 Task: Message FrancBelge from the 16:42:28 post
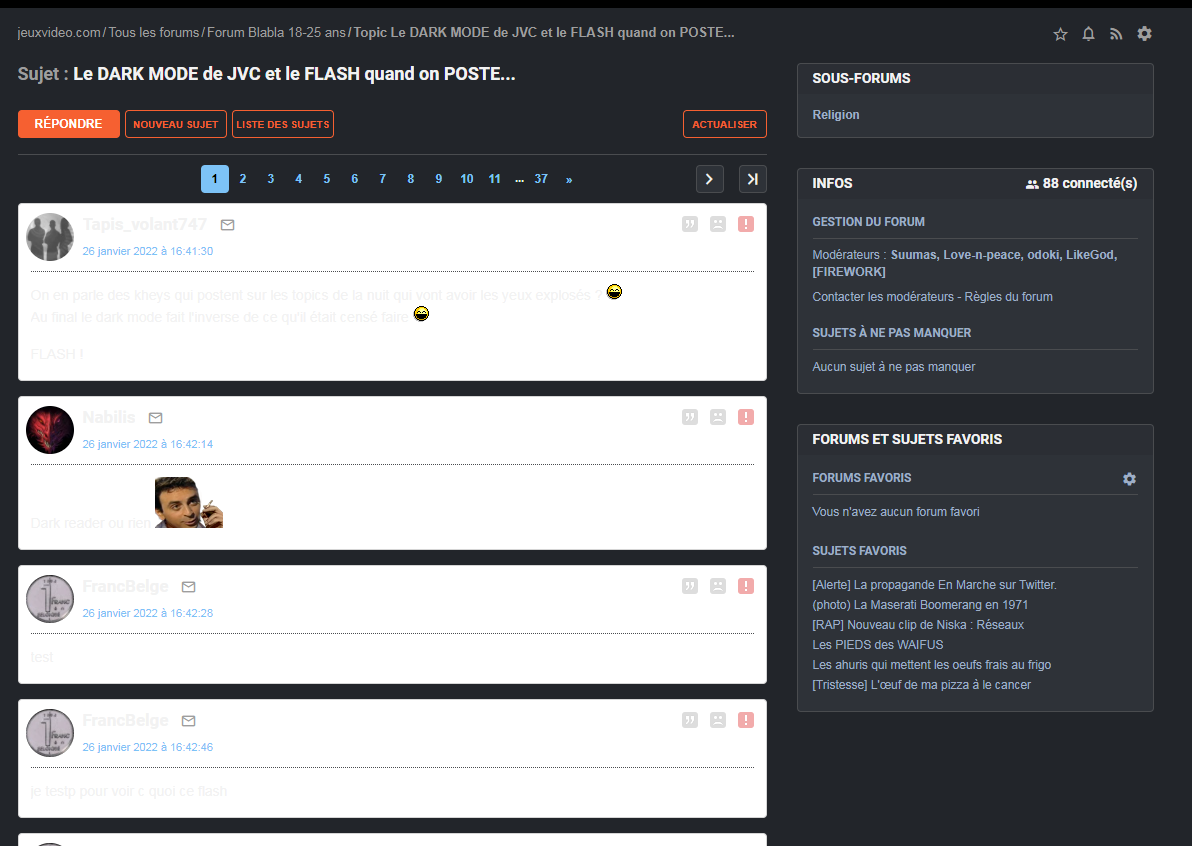189,587
